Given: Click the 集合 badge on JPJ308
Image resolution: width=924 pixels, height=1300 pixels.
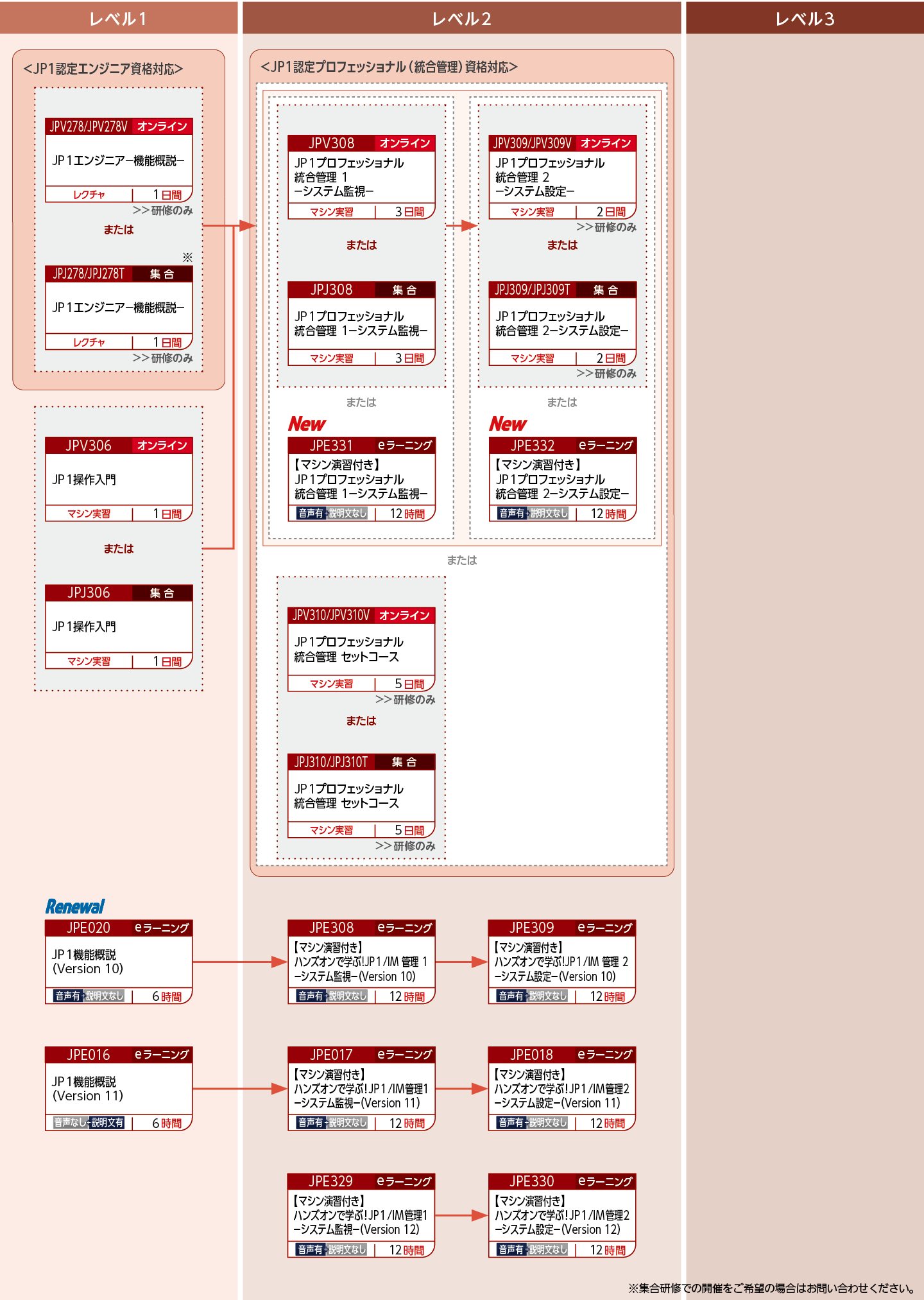Looking at the screenshot, I should (405, 290).
